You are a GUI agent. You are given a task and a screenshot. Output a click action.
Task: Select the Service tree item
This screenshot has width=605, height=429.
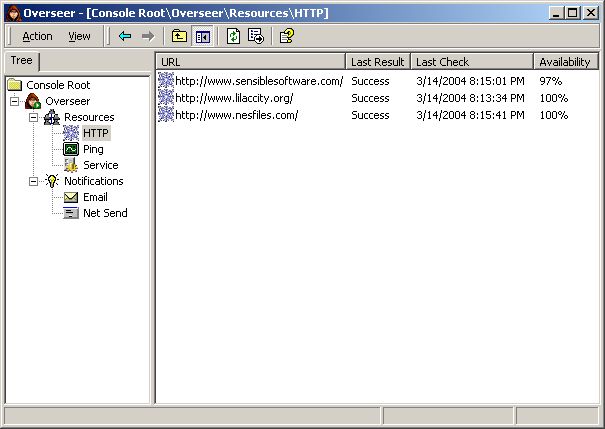101,165
